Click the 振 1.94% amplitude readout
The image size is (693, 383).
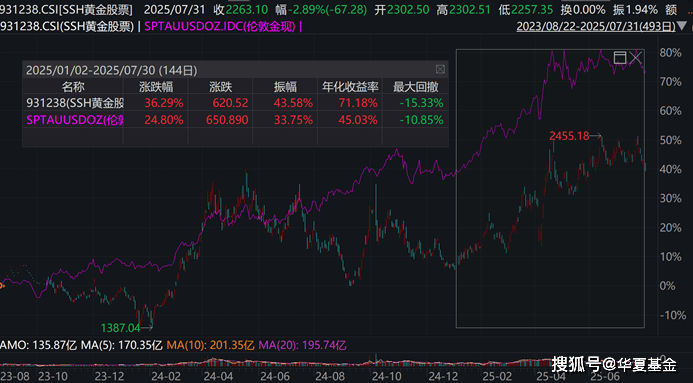tap(636, 9)
